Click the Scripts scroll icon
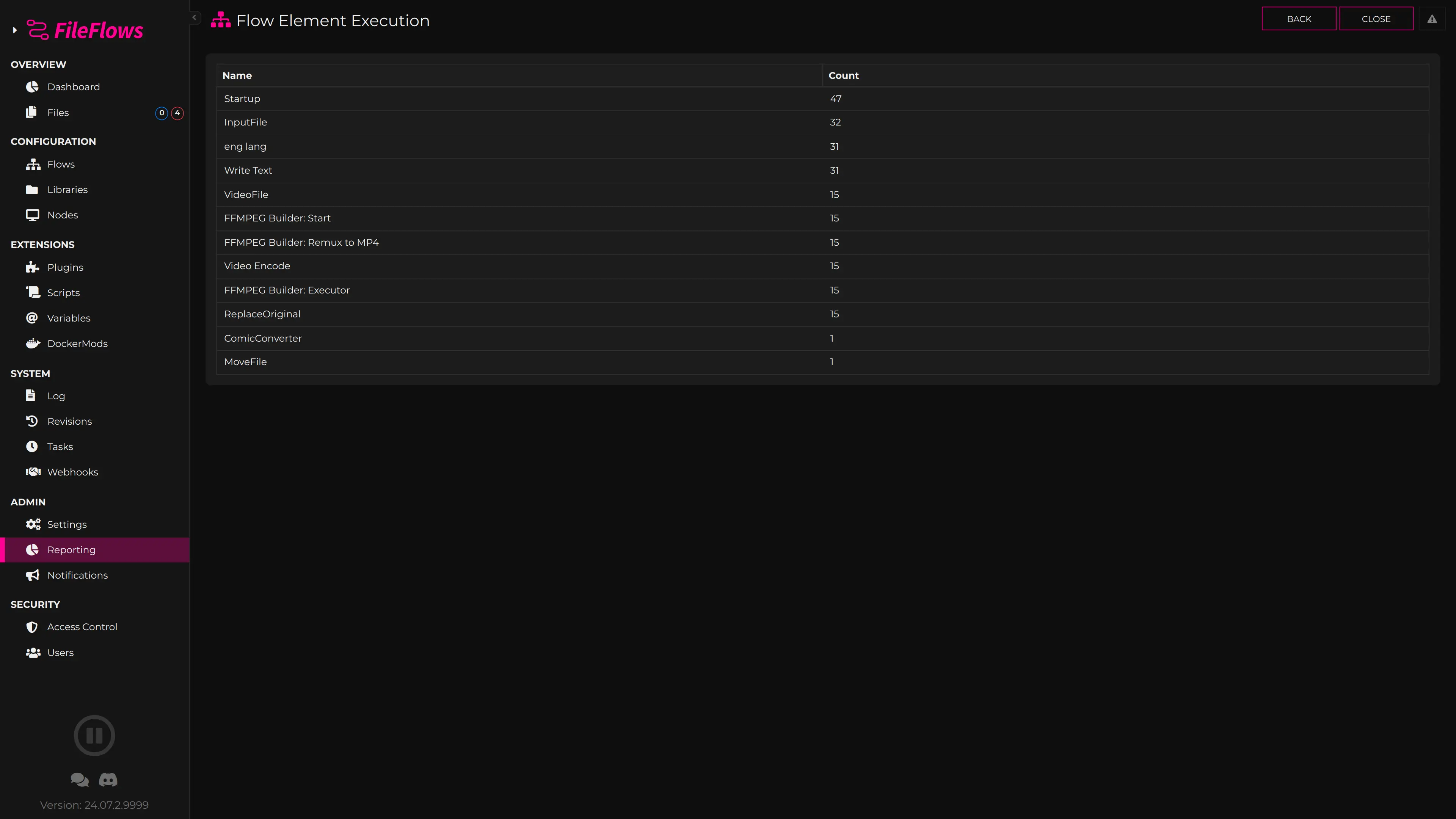 33,292
